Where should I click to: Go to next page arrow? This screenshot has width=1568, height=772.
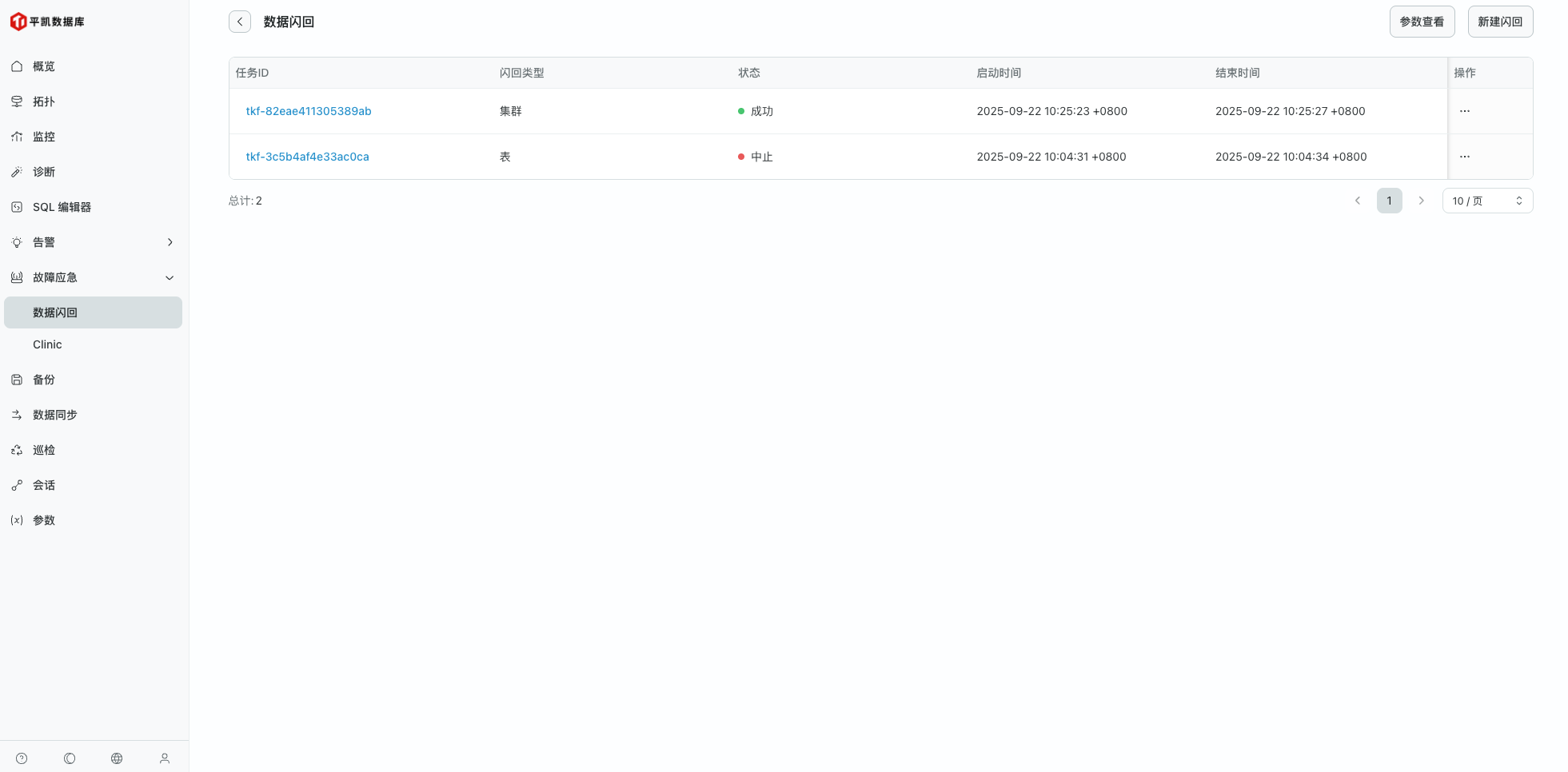click(1421, 201)
